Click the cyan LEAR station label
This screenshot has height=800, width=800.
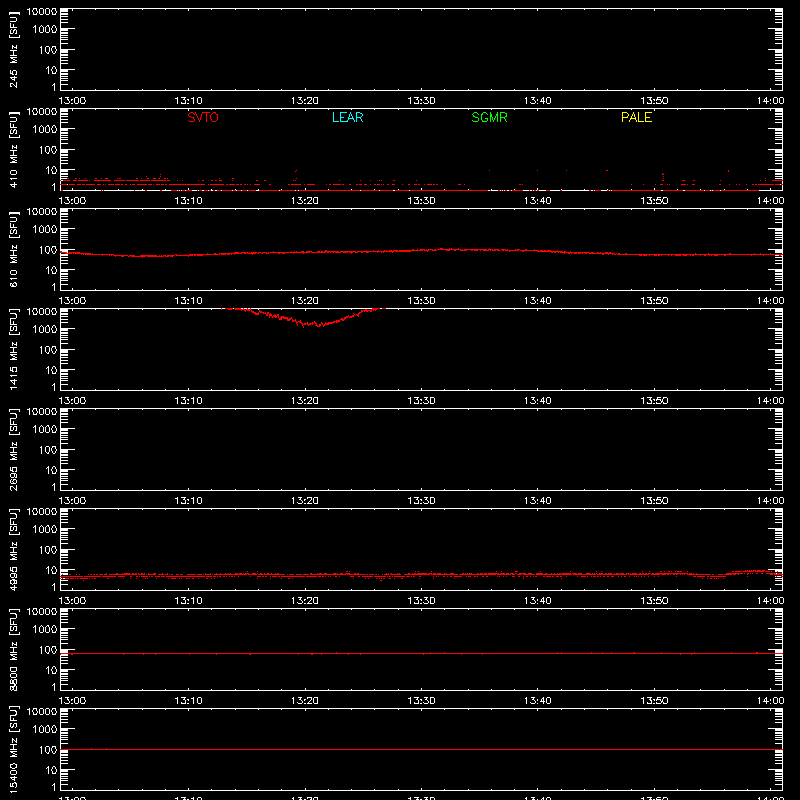tap(347, 117)
